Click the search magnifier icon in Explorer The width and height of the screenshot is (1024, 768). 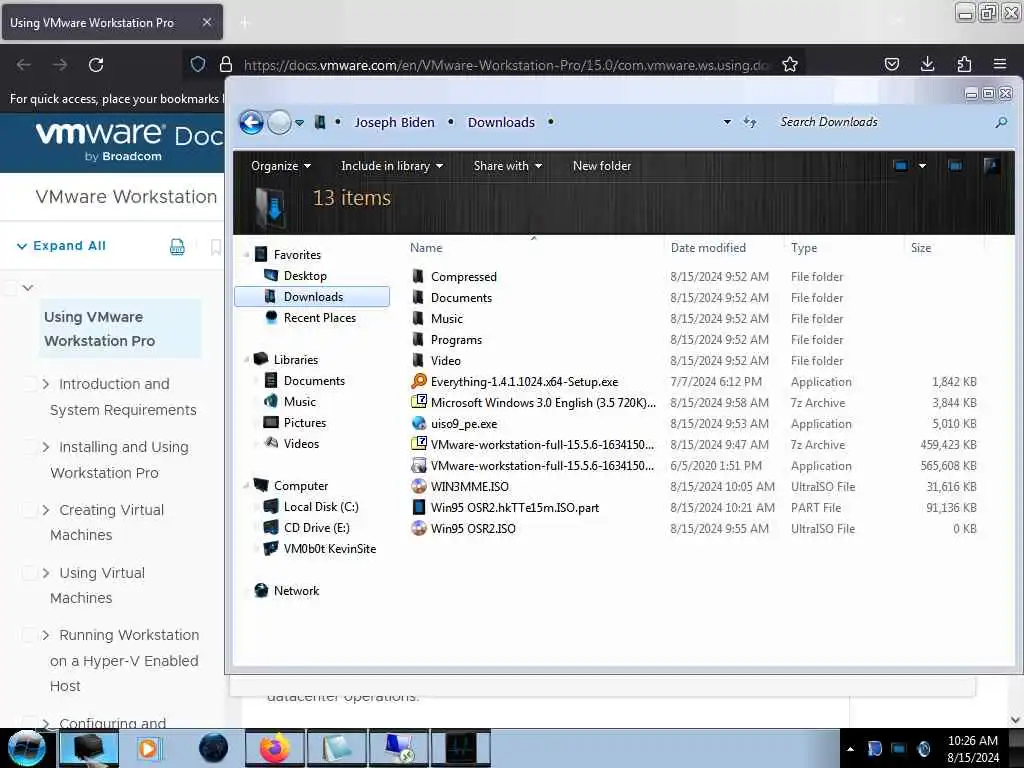click(1001, 122)
